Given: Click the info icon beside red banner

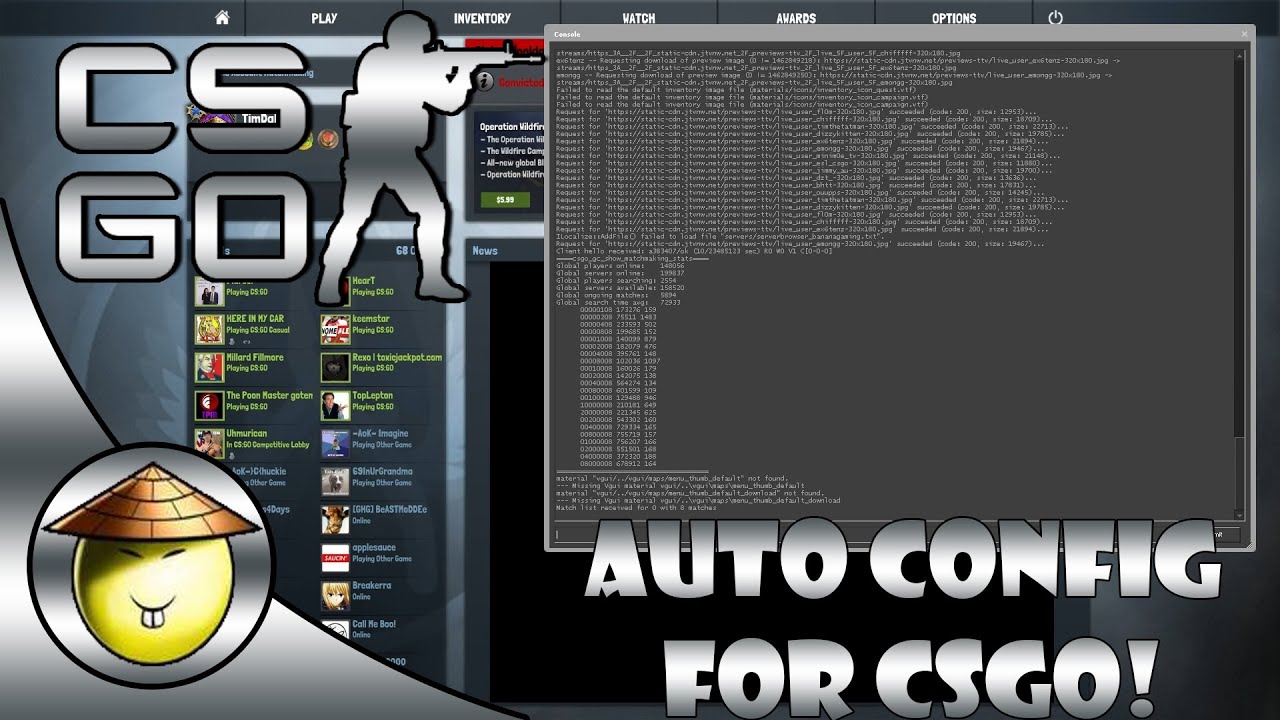Looking at the screenshot, I should tap(484, 82).
